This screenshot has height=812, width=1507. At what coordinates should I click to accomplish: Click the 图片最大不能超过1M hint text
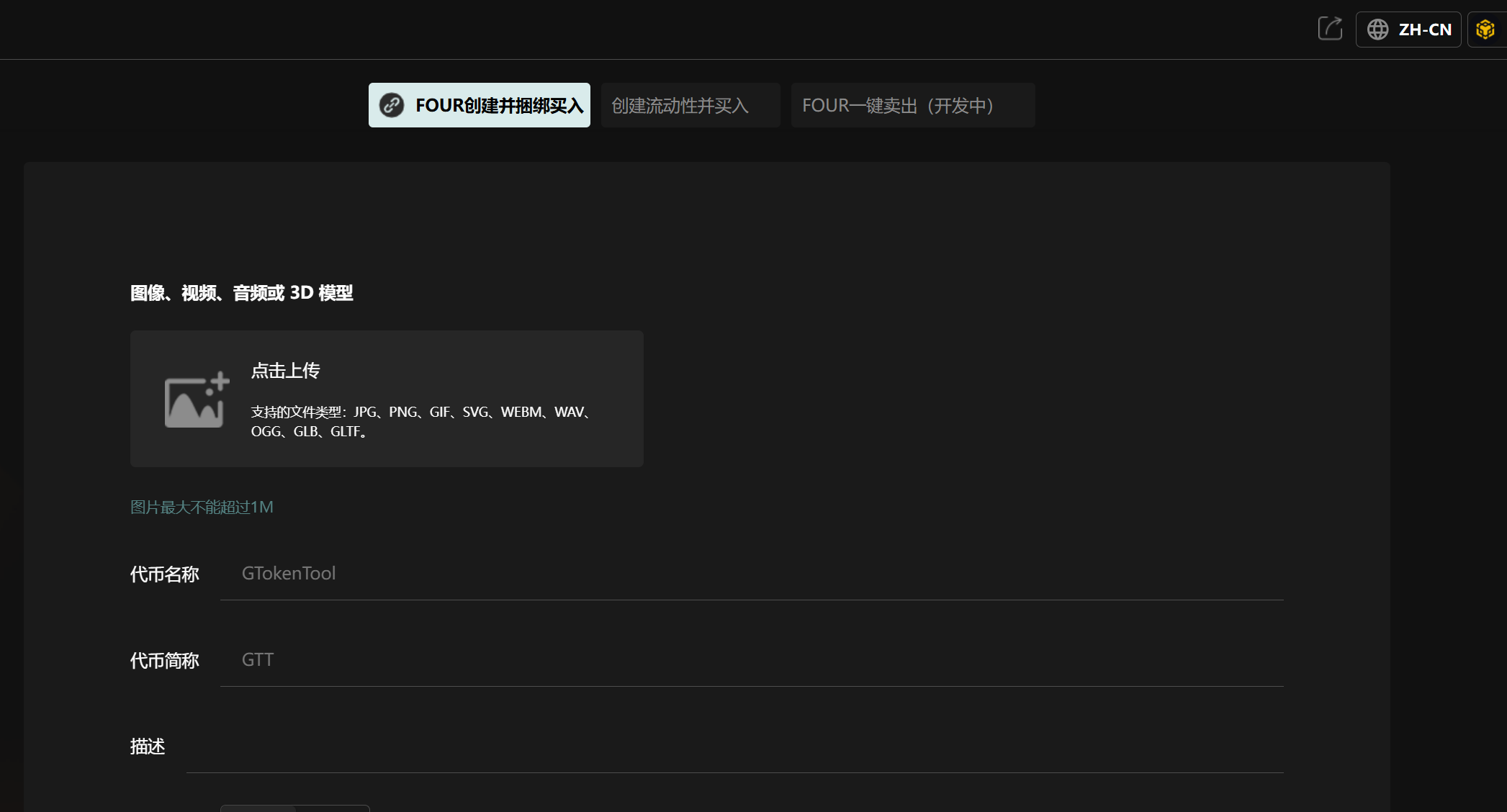tap(202, 507)
